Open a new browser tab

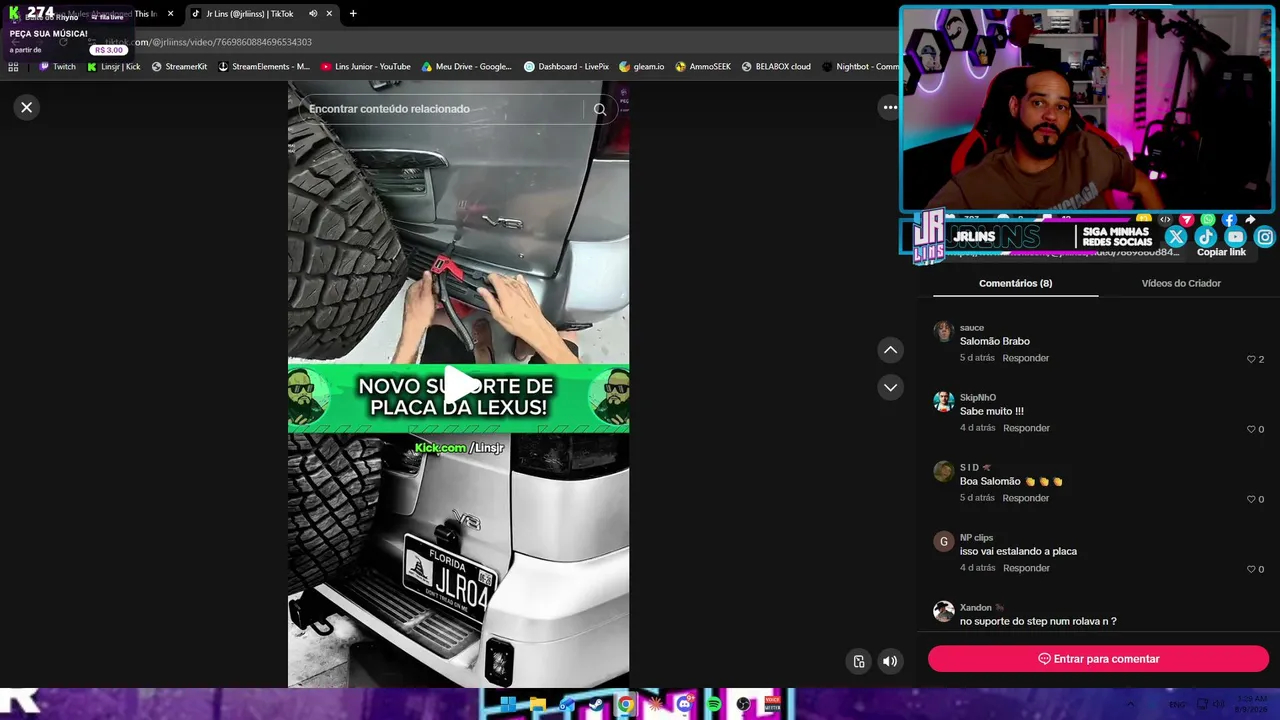pyautogui.click(x=353, y=14)
